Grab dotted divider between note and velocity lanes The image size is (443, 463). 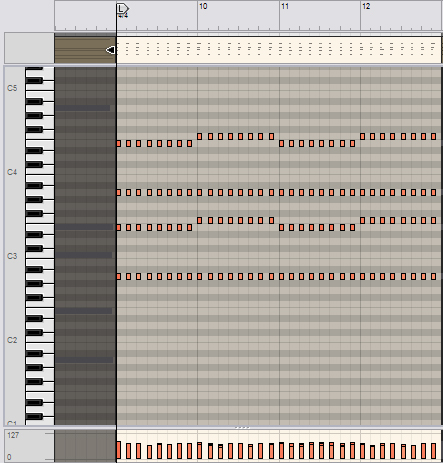click(242, 427)
